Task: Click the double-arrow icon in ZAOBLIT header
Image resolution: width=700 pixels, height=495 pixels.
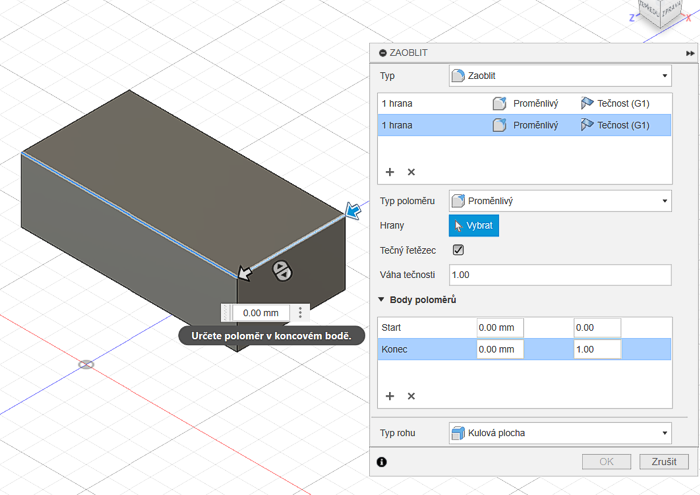Action: (690, 52)
